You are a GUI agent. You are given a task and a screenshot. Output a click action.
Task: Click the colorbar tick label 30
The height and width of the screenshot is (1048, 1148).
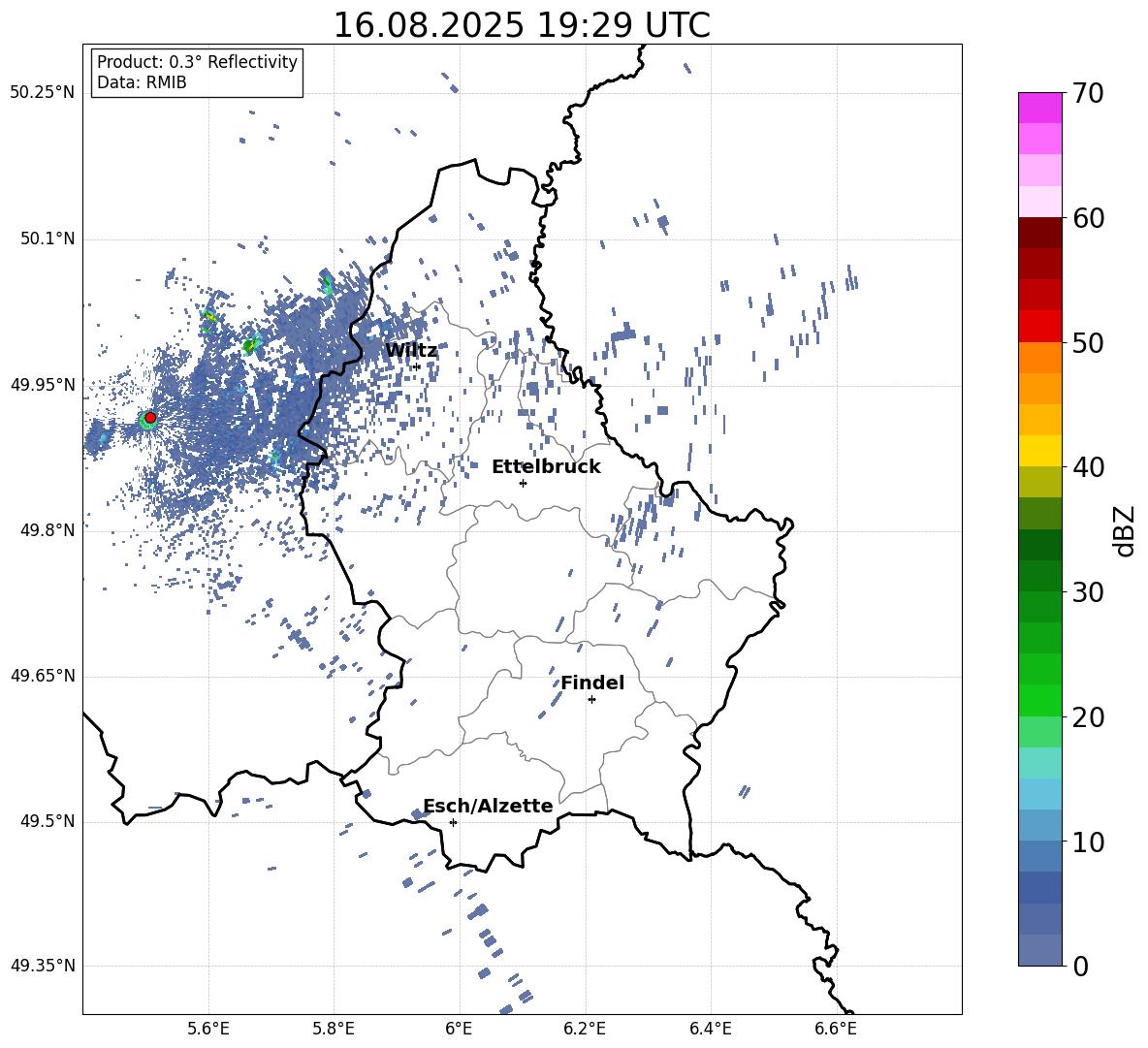(x=1088, y=592)
